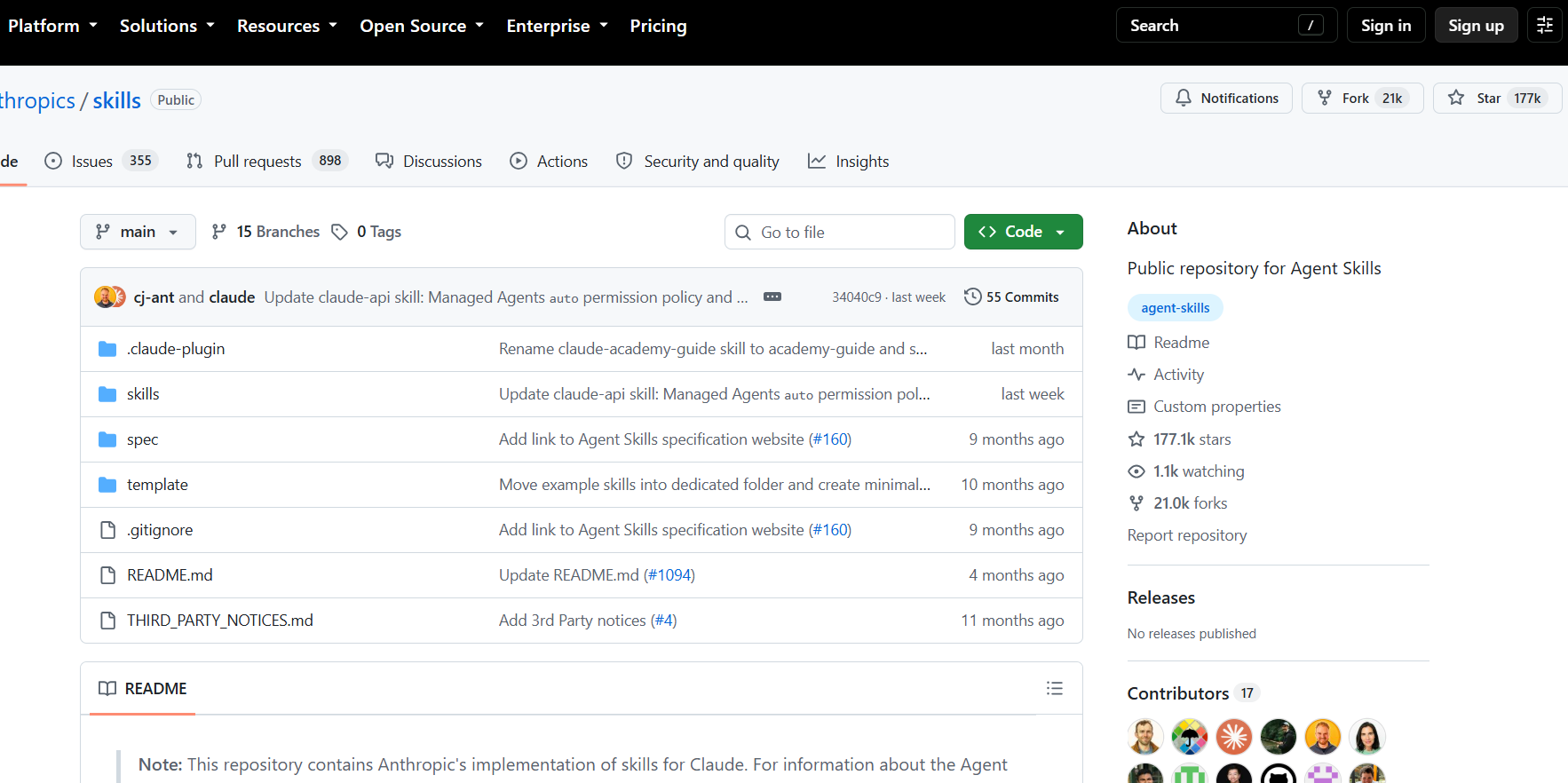The image size is (1568, 783).
Task: Open Custom properties link
Action: (x=1204, y=407)
